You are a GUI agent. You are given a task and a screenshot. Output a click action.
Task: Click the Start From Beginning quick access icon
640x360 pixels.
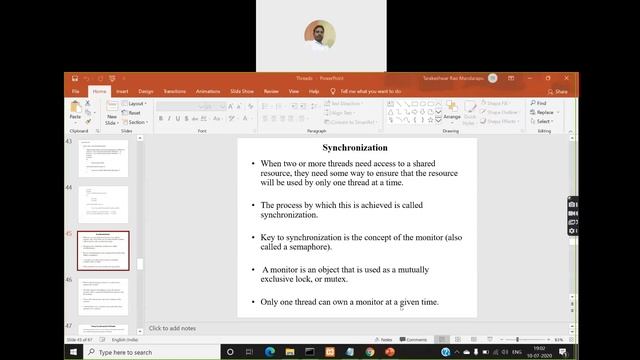pos(112,78)
